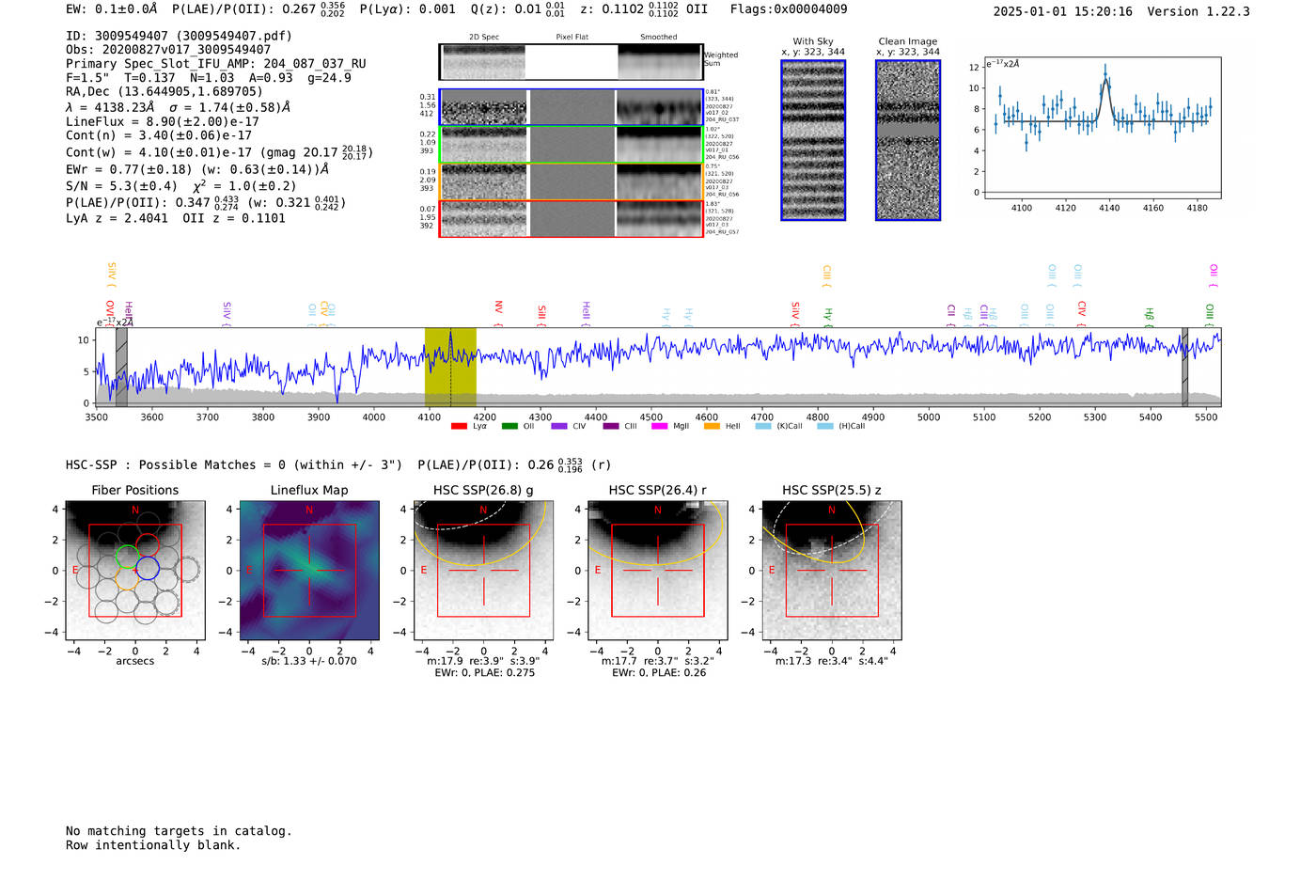Click the Version 1.22.3 label
The image size is (1316, 896).
pyautogui.click(x=1198, y=11)
